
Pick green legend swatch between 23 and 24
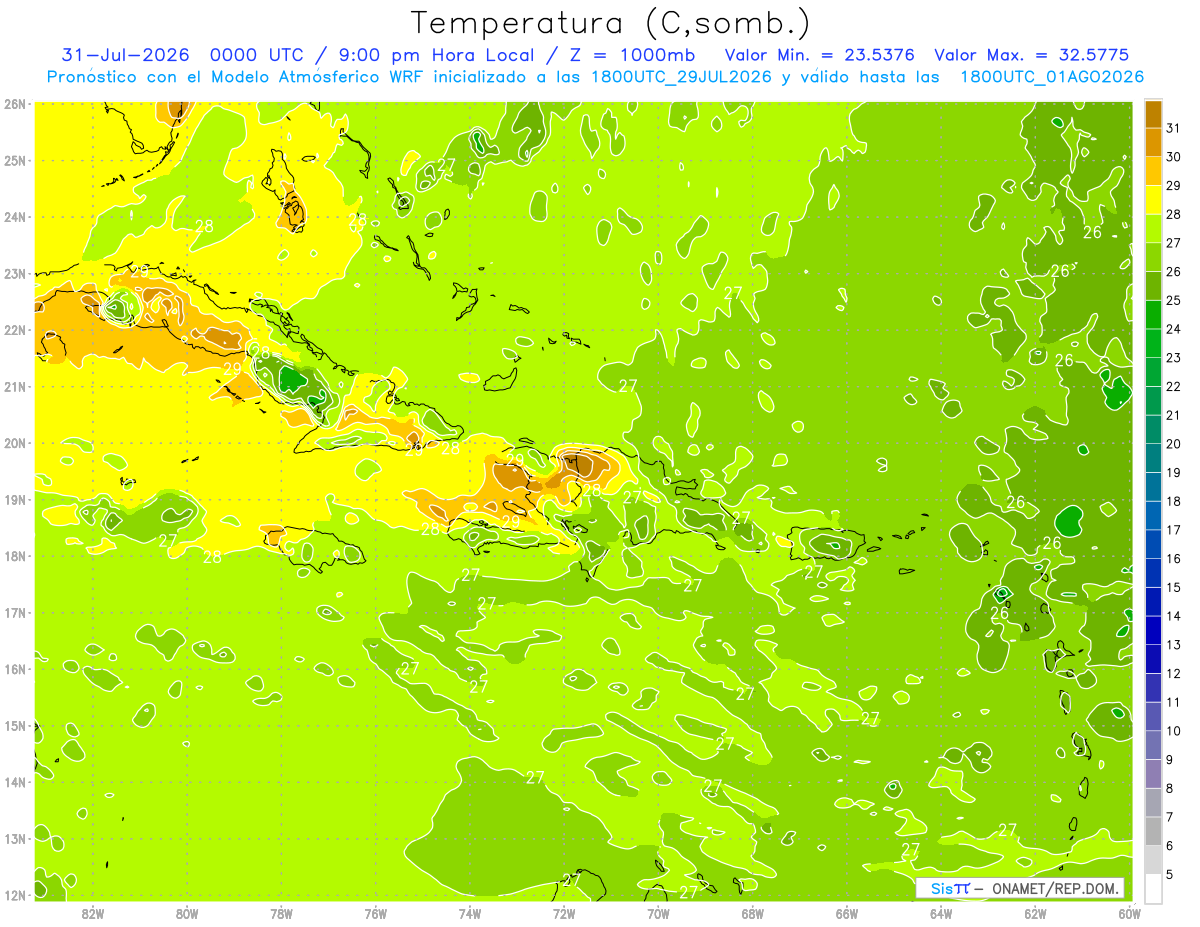point(1153,344)
